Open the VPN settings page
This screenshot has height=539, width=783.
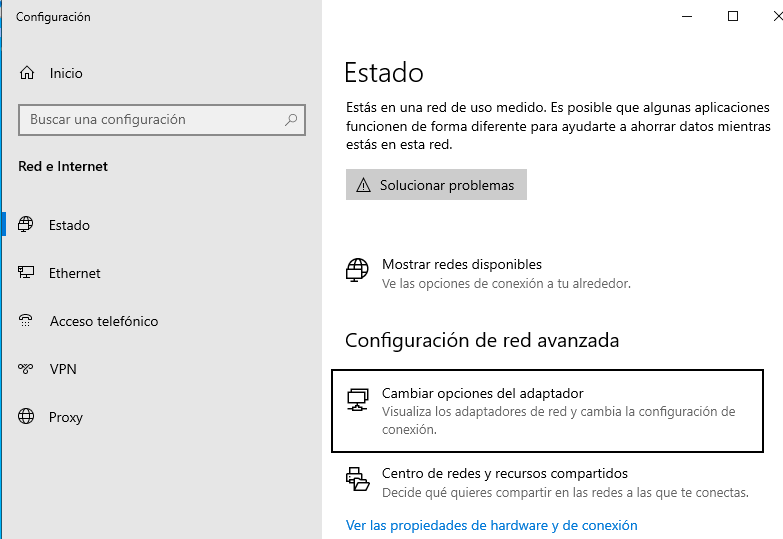(63, 369)
